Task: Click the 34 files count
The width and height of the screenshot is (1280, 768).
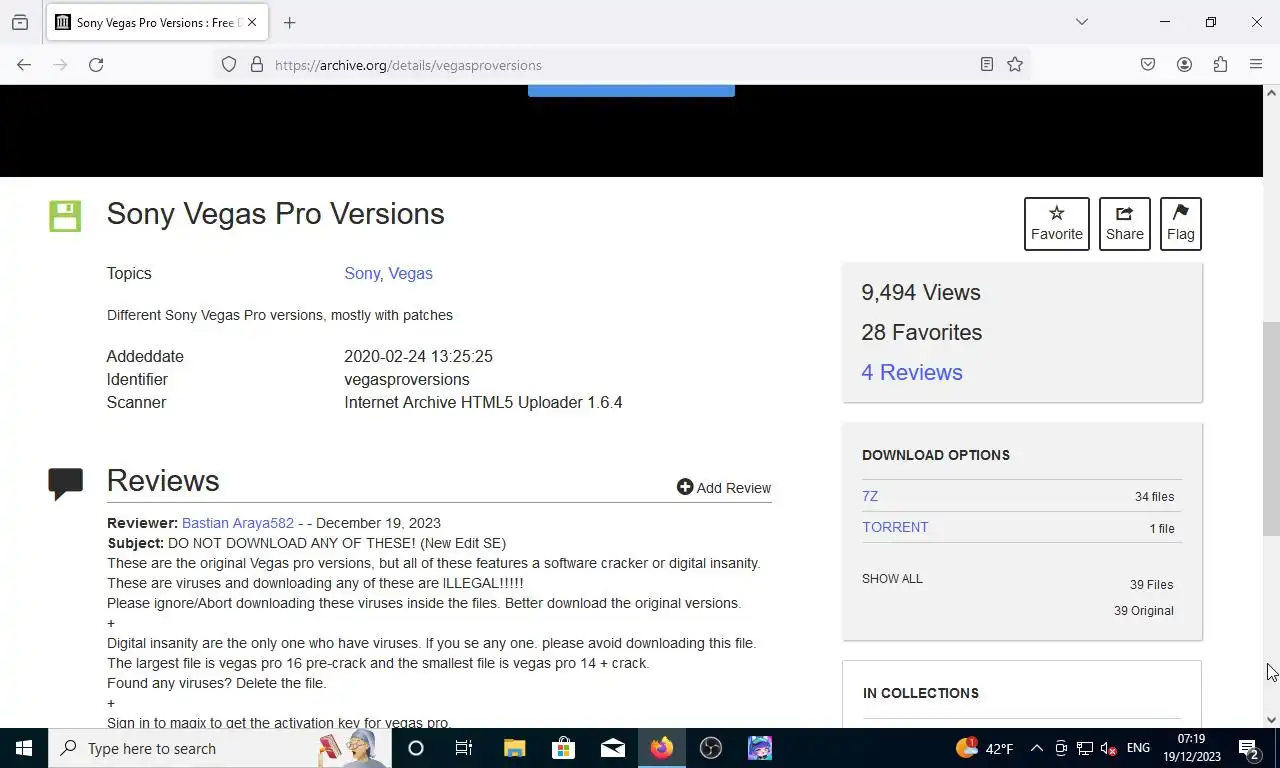Action: click(x=1154, y=497)
